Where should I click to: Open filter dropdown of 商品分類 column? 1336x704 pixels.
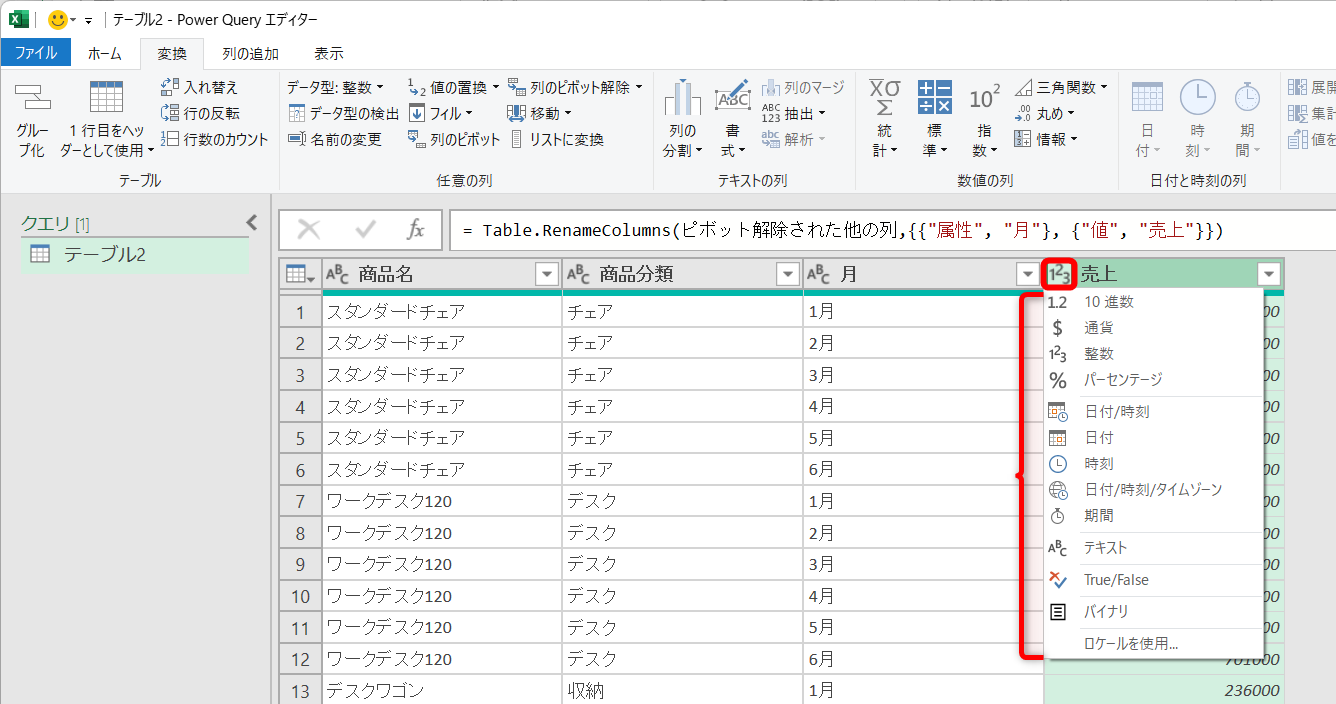pos(788,274)
